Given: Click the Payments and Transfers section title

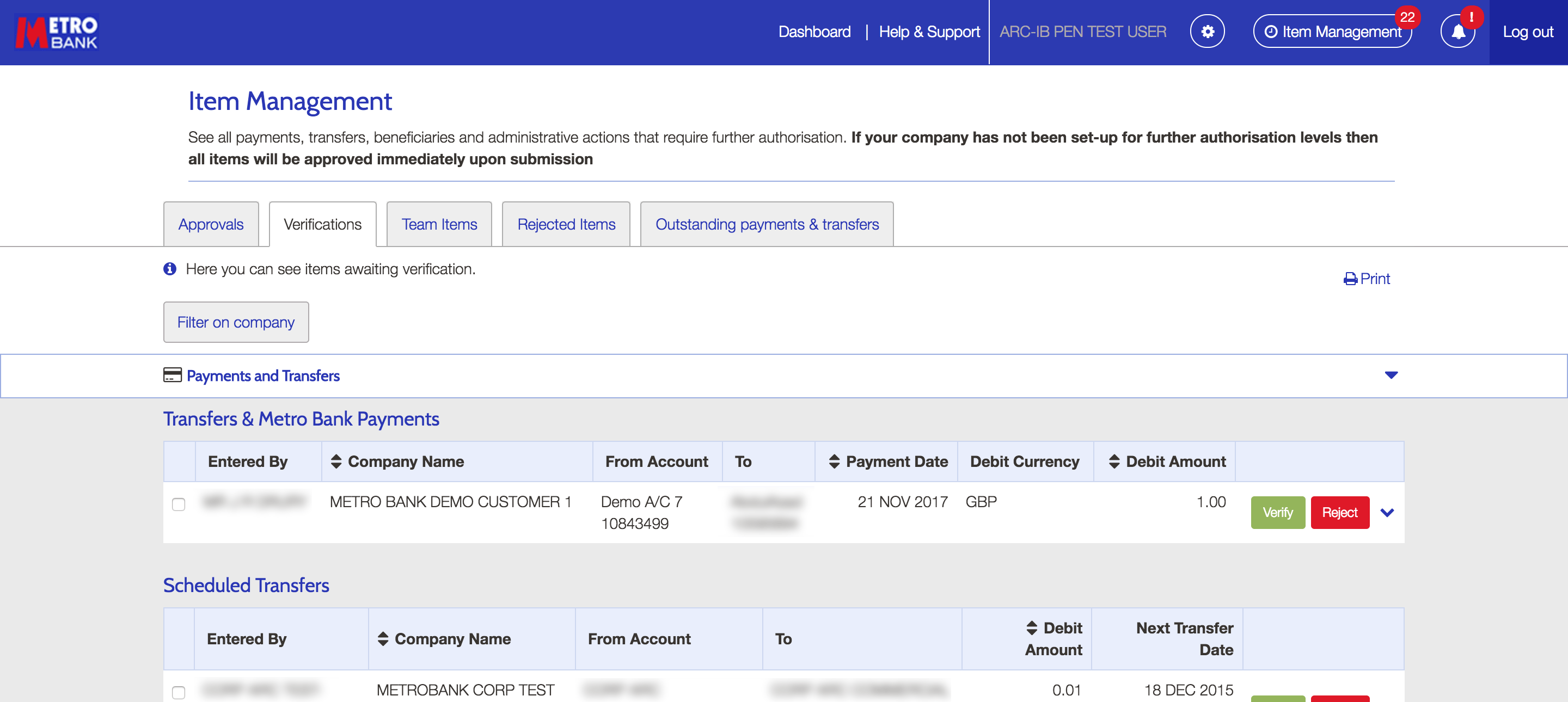Looking at the screenshot, I should point(263,376).
